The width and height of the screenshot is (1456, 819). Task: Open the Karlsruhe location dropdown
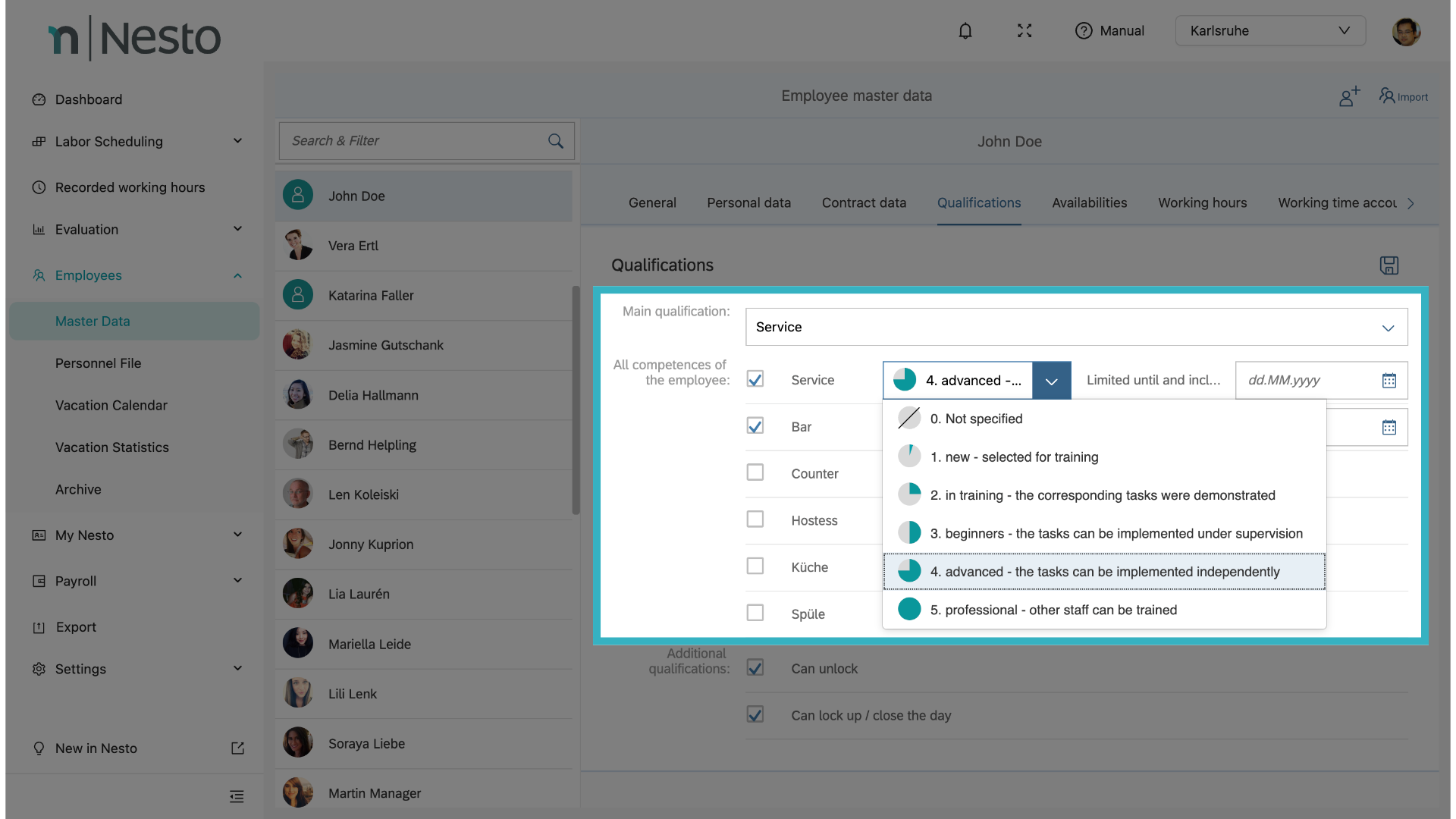(x=1270, y=31)
